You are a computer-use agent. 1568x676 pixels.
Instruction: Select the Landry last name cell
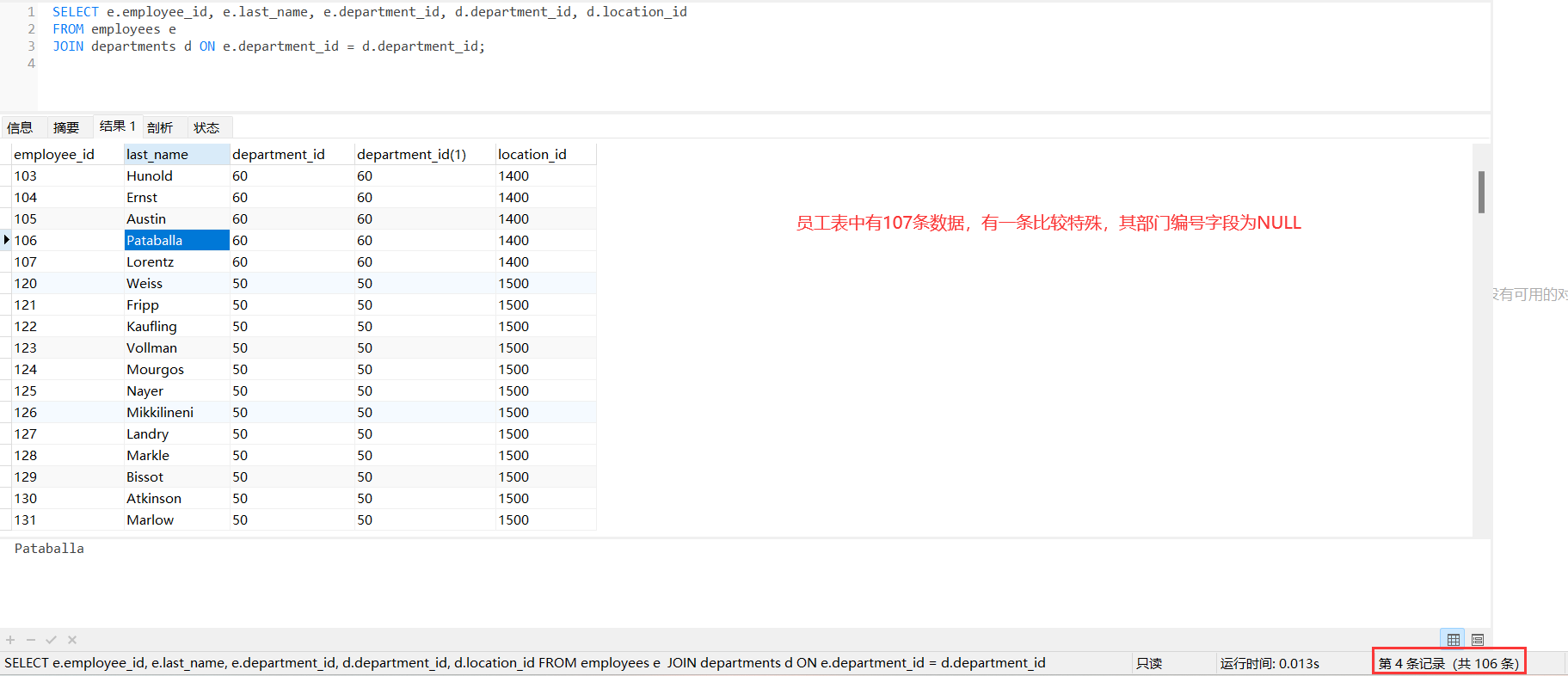pyautogui.click(x=176, y=433)
